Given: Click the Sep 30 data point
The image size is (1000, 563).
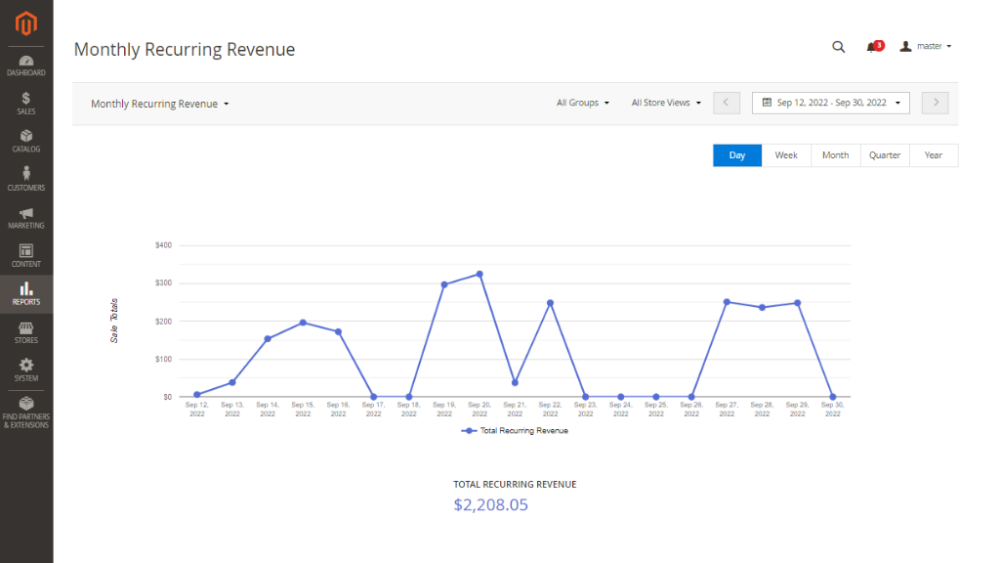Looking at the screenshot, I should [833, 397].
